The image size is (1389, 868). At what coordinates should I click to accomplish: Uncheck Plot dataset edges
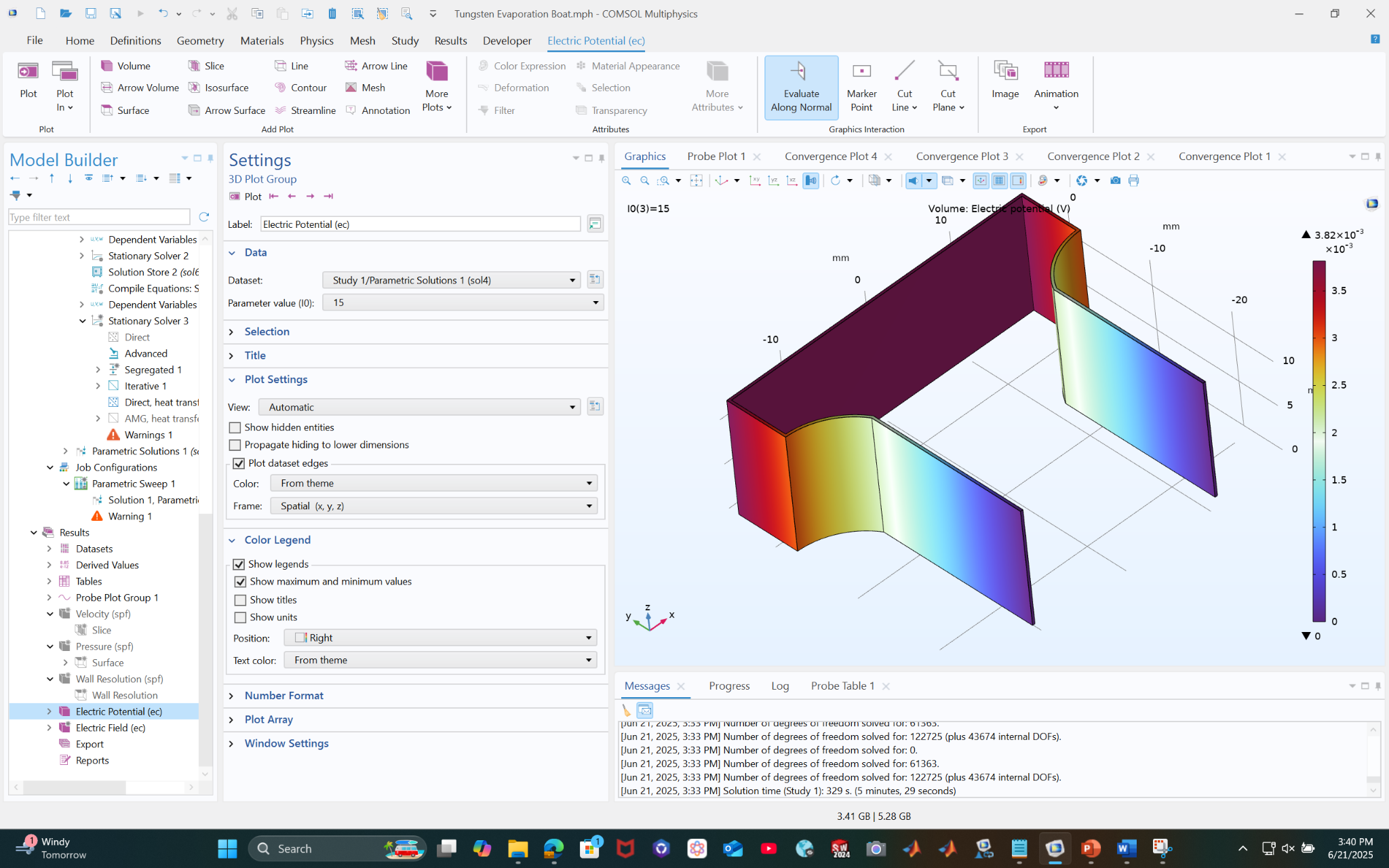click(239, 463)
